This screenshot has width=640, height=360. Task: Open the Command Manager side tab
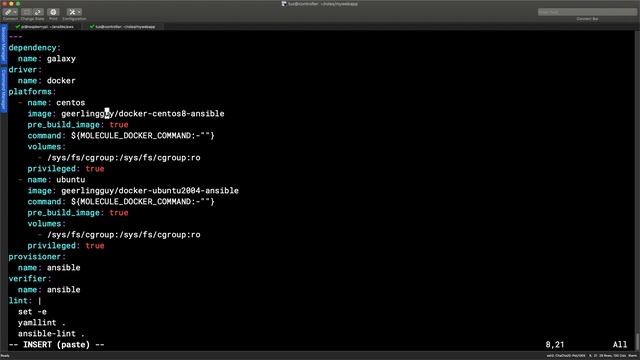(x=4, y=89)
